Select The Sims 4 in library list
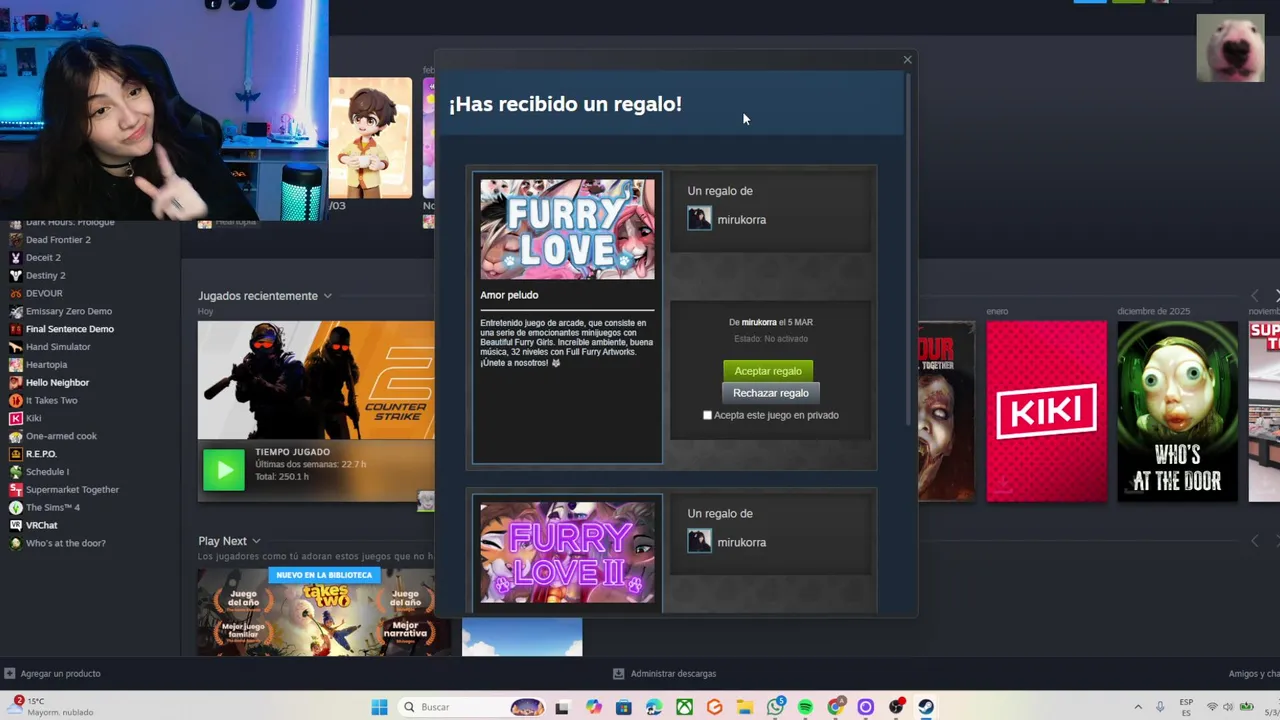1280x720 pixels. click(x=52, y=507)
